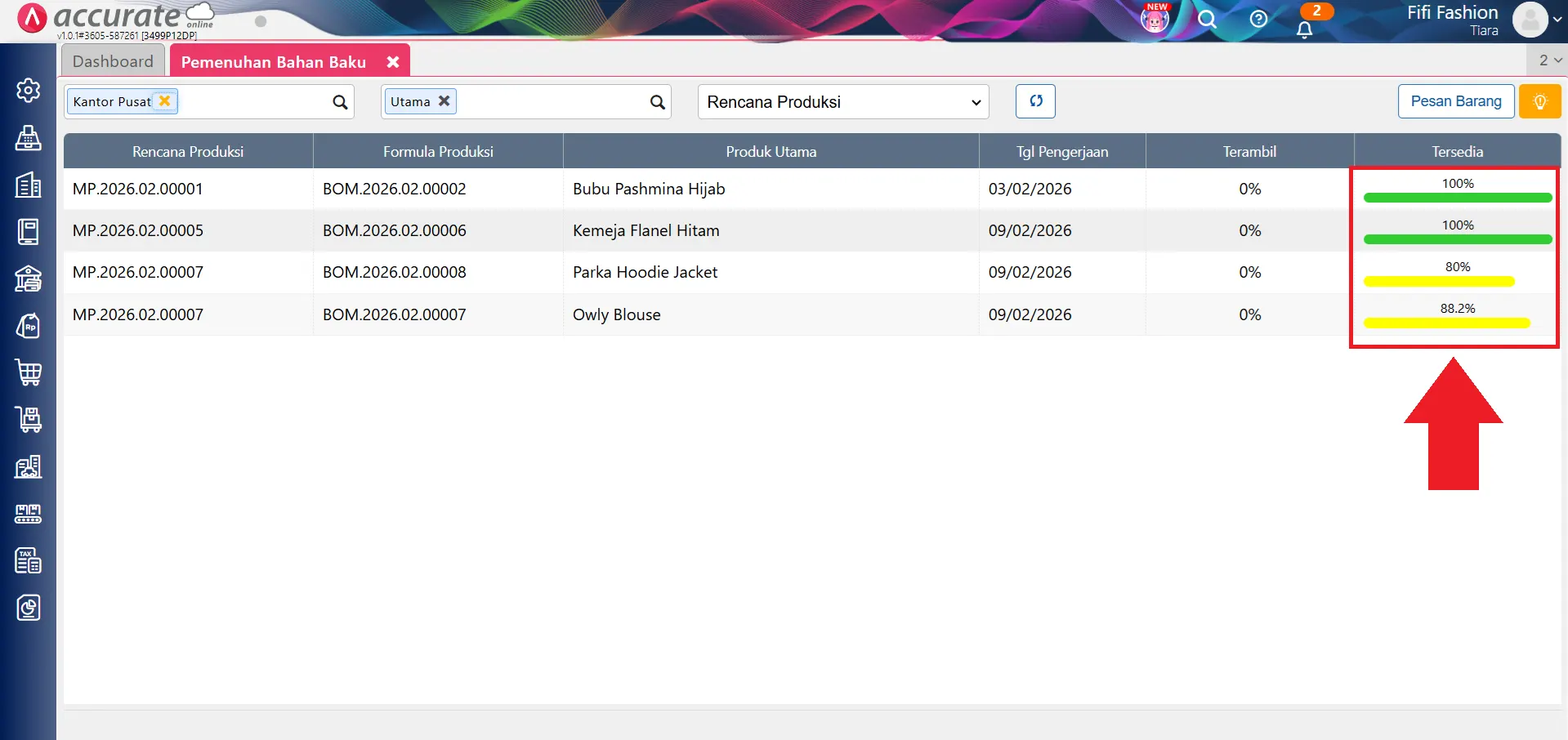Remove the Utama warehouse filter tag
Screen dimensions: 1568x740
click(444, 100)
